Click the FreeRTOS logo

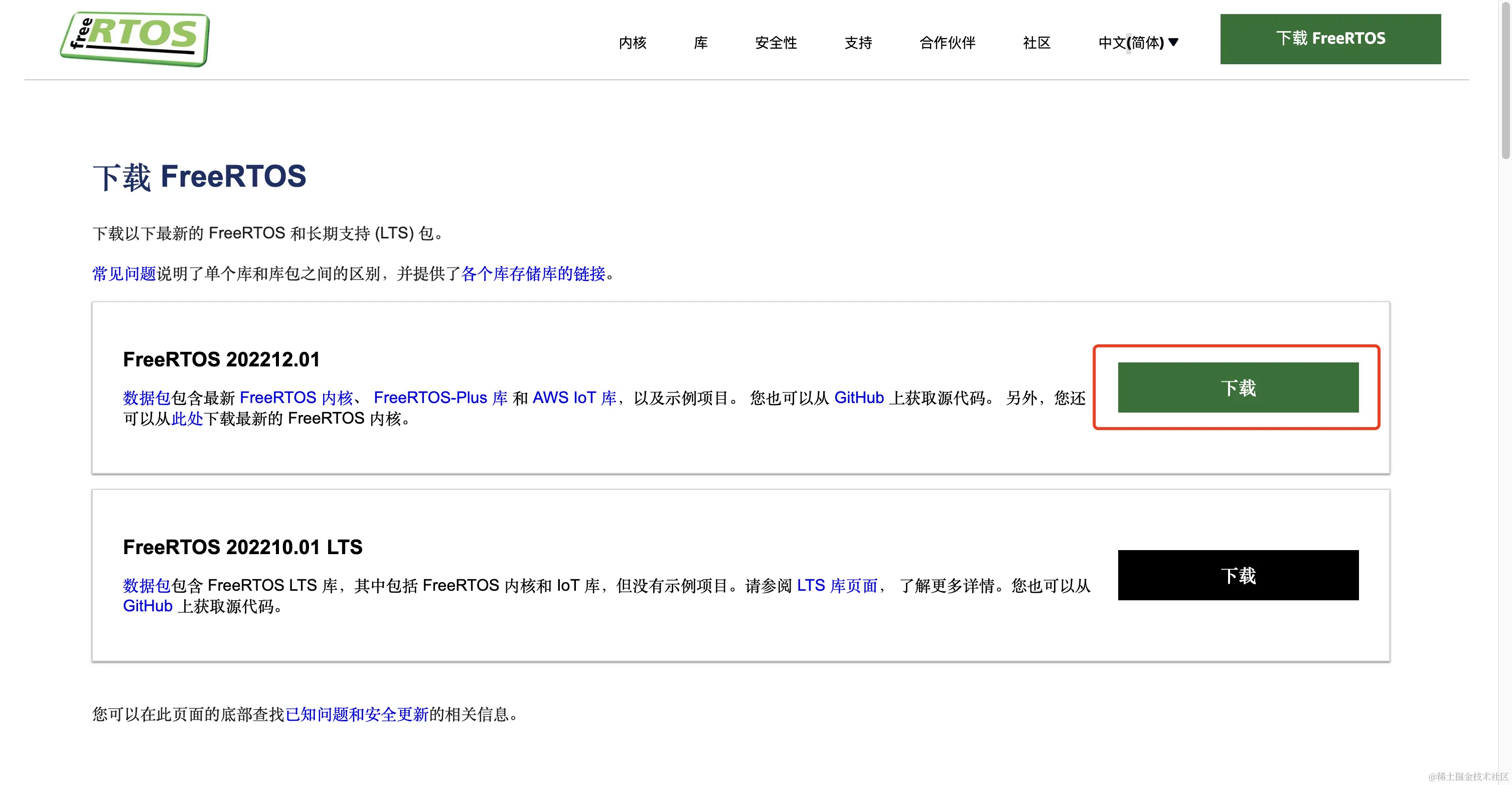click(135, 39)
